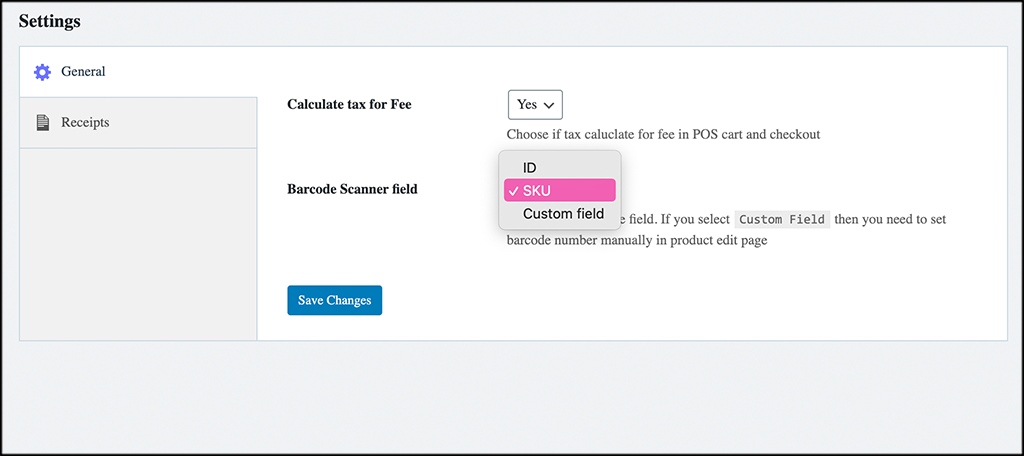Click the blank area right of Save Changes

pos(650,300)
